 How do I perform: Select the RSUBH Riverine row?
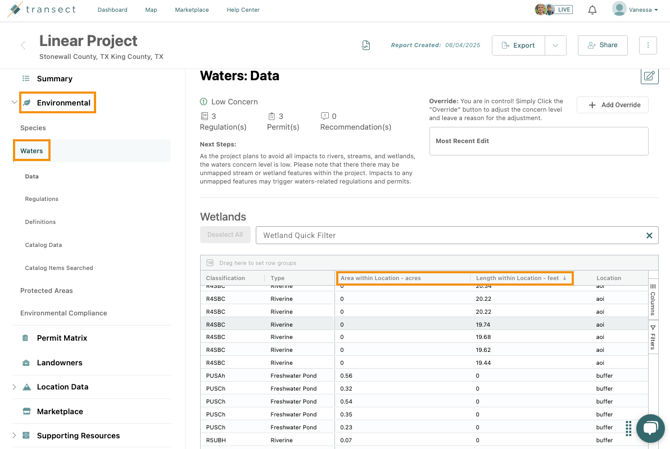coord(424,440)
